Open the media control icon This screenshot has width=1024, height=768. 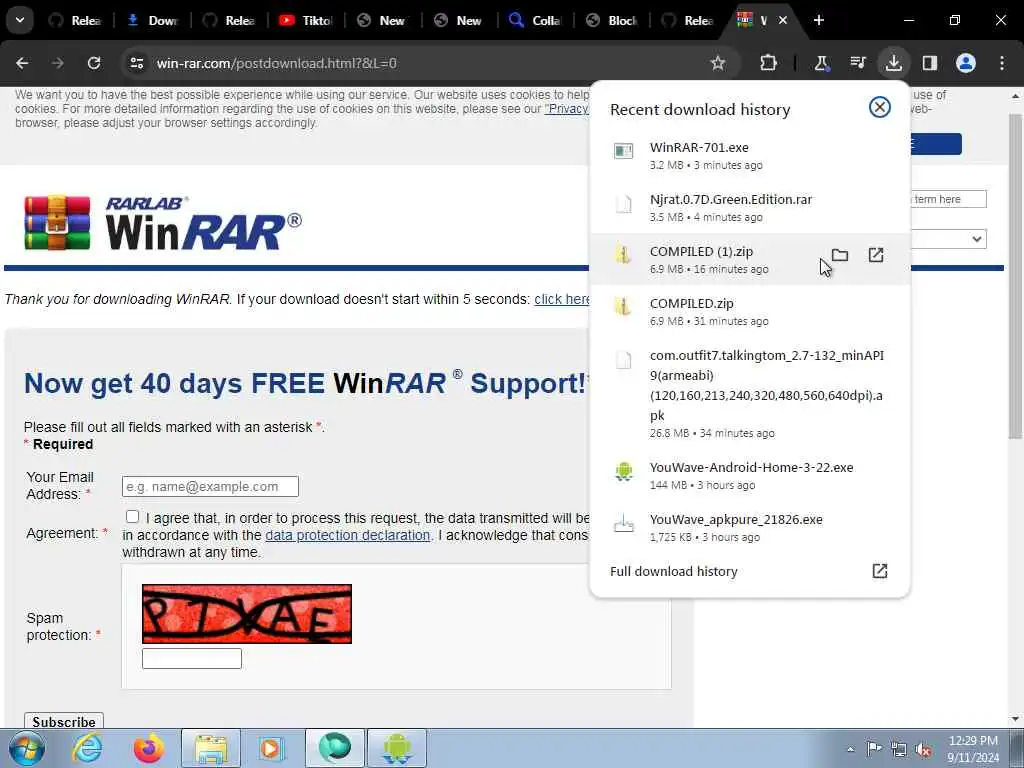857,63
